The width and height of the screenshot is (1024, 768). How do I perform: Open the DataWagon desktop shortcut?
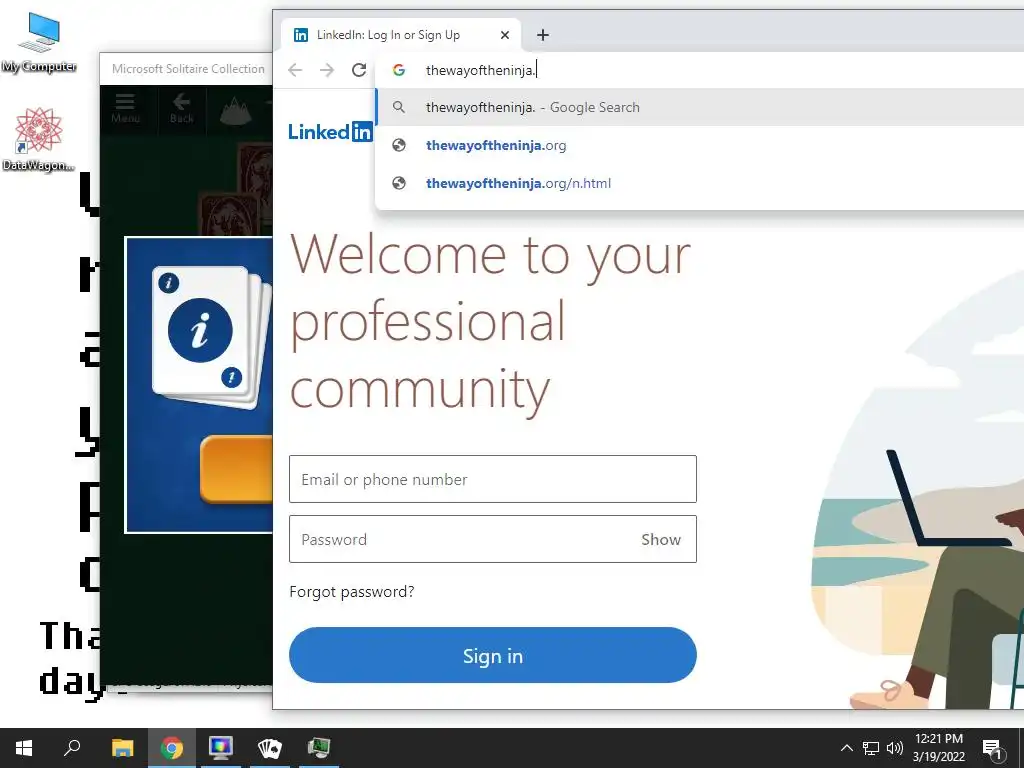click(39, 139)
